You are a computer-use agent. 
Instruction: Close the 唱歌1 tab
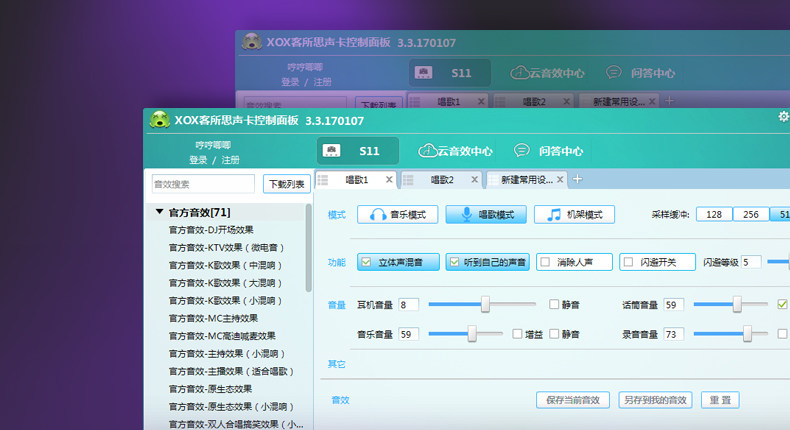pos(389,179)
